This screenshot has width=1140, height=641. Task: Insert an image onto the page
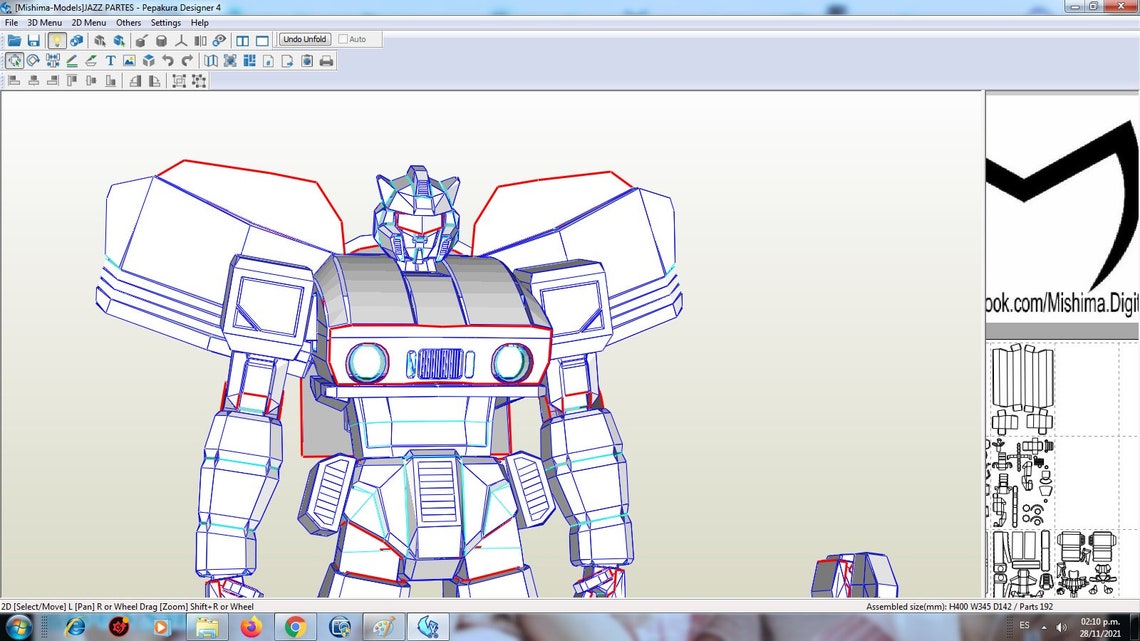129,60
